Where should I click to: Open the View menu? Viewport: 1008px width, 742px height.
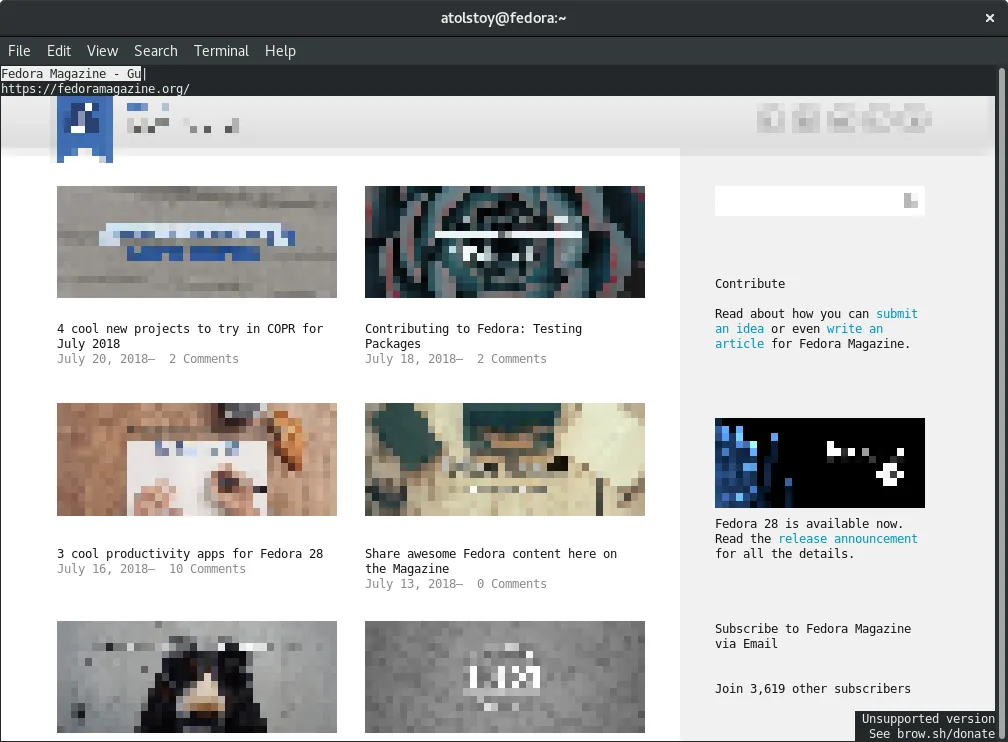102,51
